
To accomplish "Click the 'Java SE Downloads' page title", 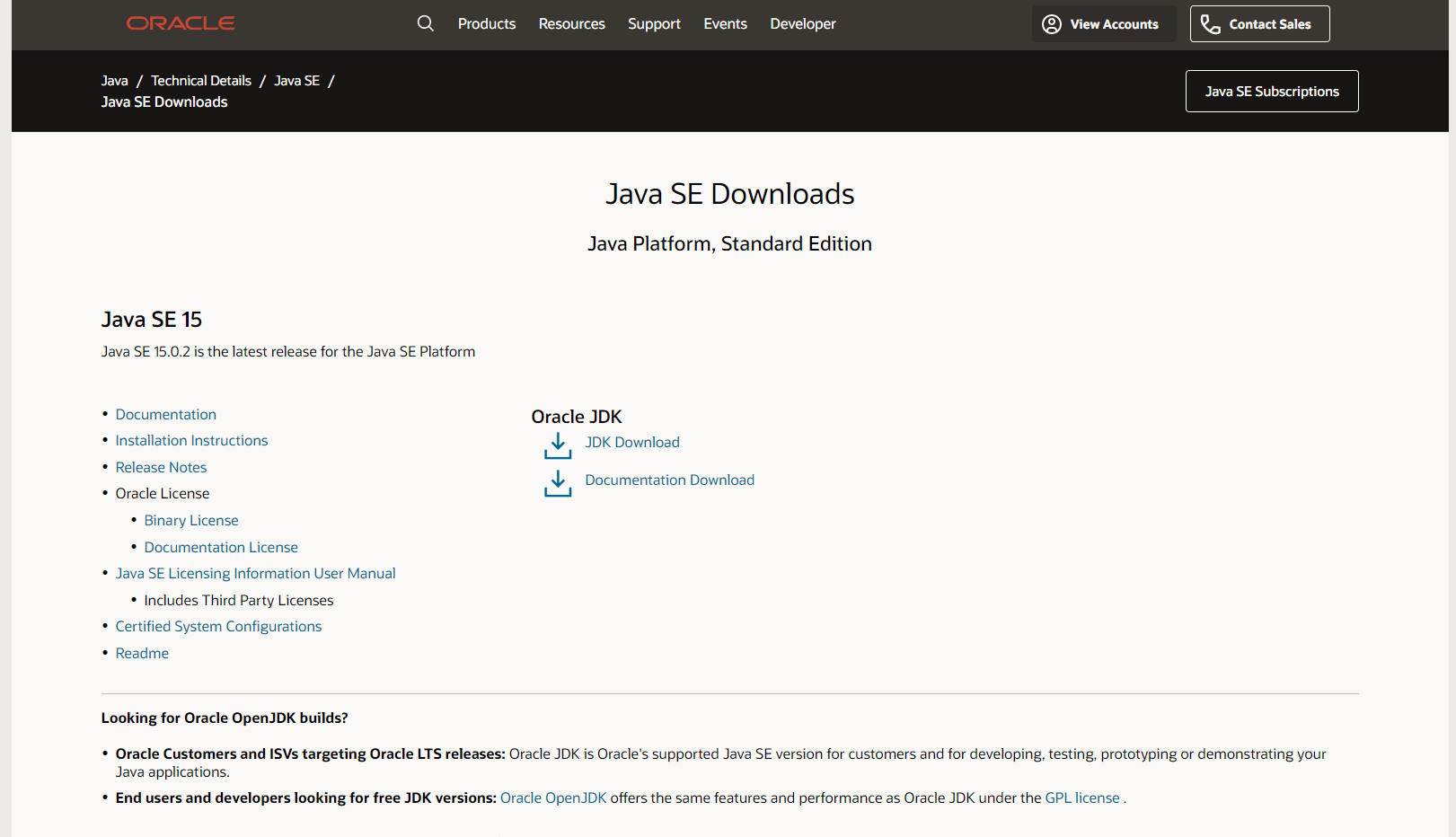I will pyautogui.click(x=729, y=194).
